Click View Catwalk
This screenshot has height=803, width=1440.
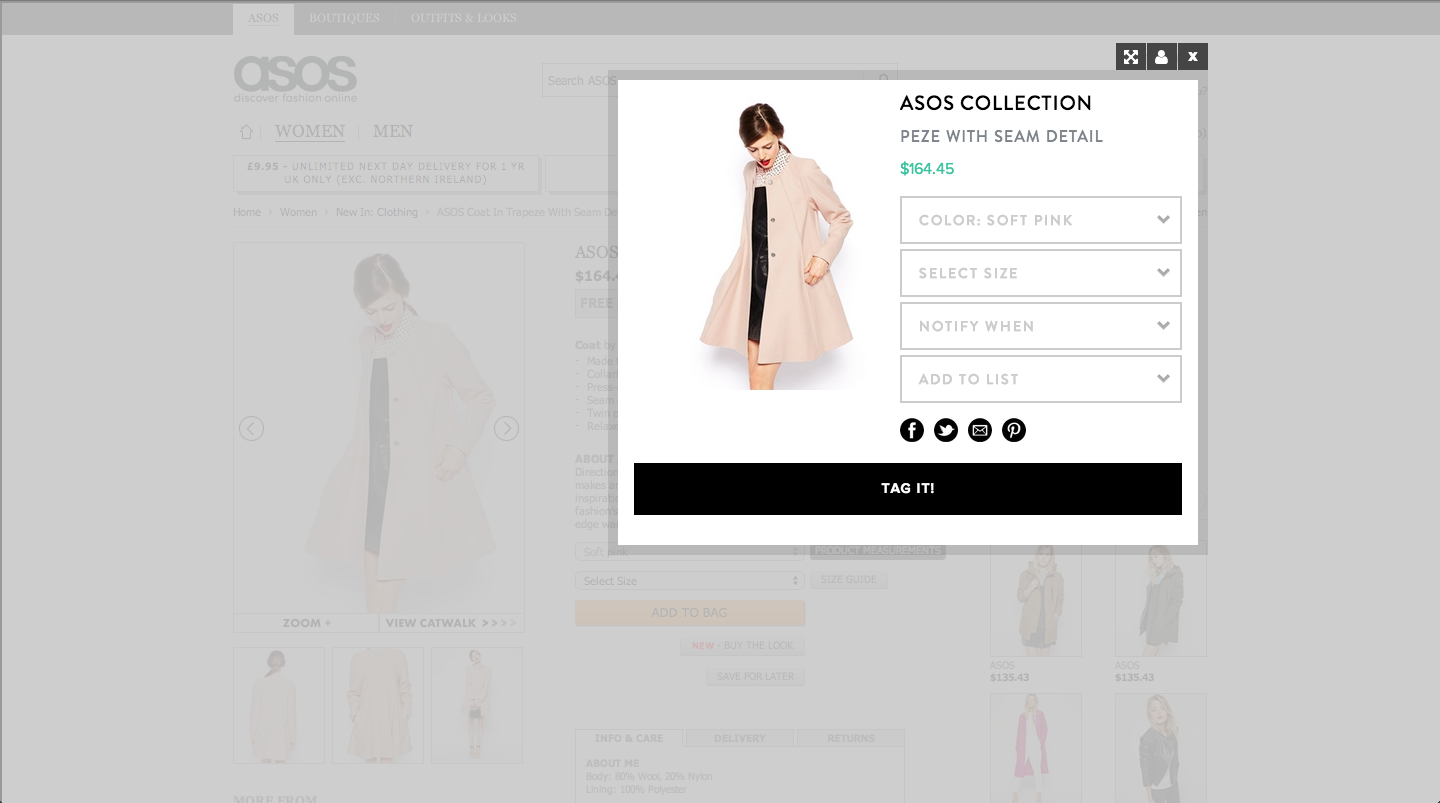(x=452, y=623)
